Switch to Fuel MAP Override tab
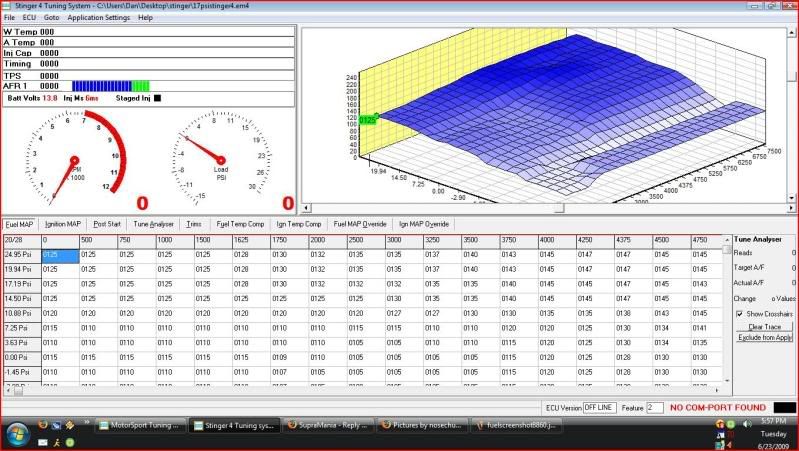Image resolution: width=799 pixels, height=451 pixels. 360,224
